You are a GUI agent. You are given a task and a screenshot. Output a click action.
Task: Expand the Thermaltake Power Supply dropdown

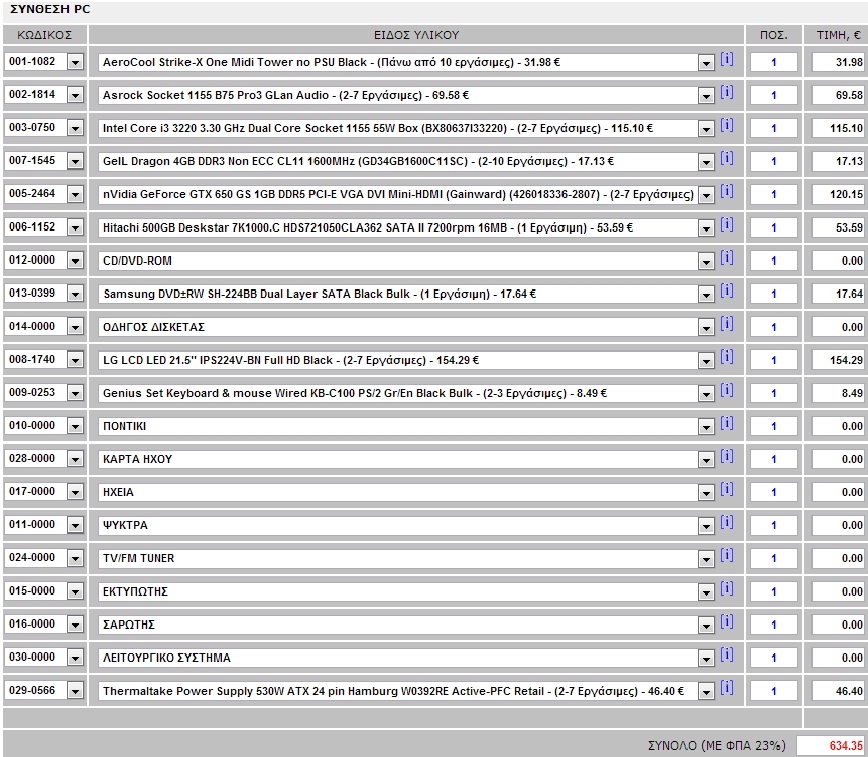[706, 692]
